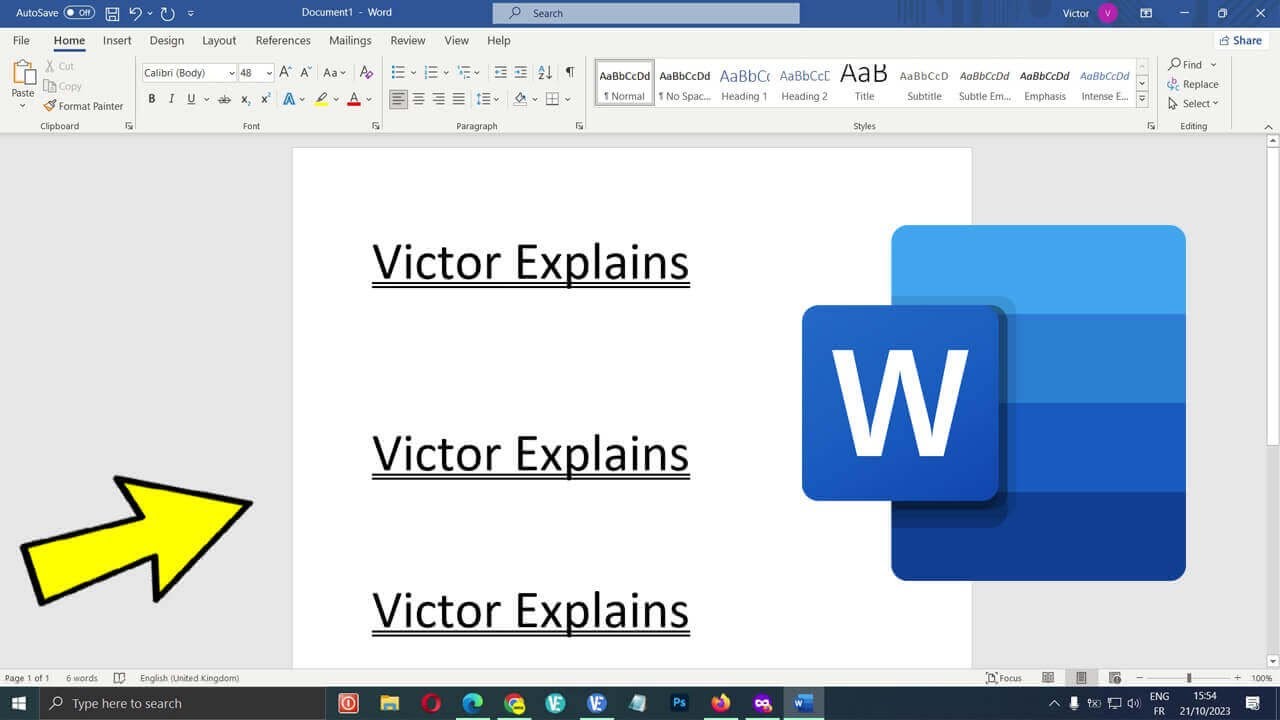This screenshot has width=1280, height=720.
Task: Start a bulleted list
Action: click(x=398, y=72)
